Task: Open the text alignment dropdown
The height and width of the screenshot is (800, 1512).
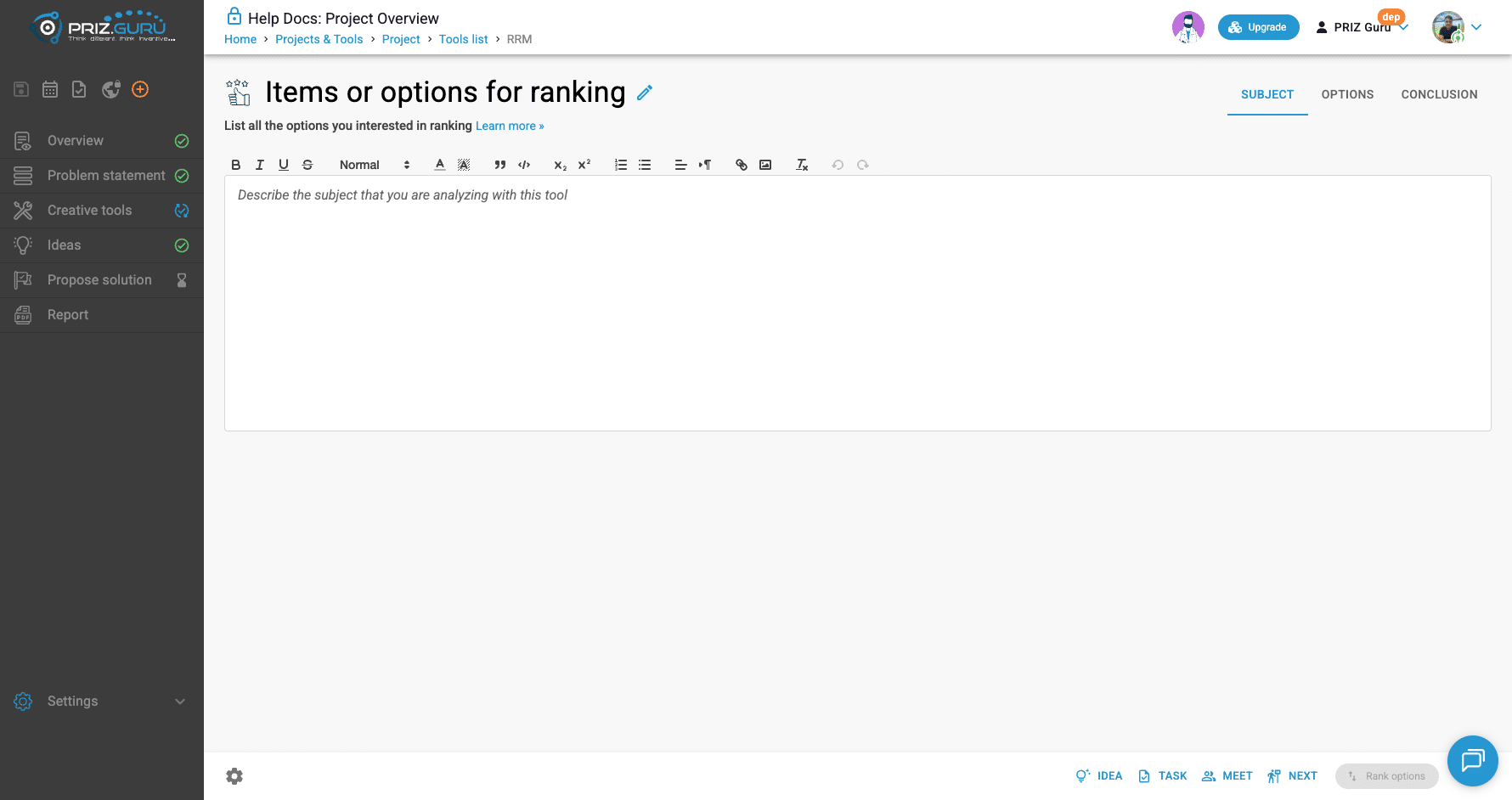Action: [680, 165]
